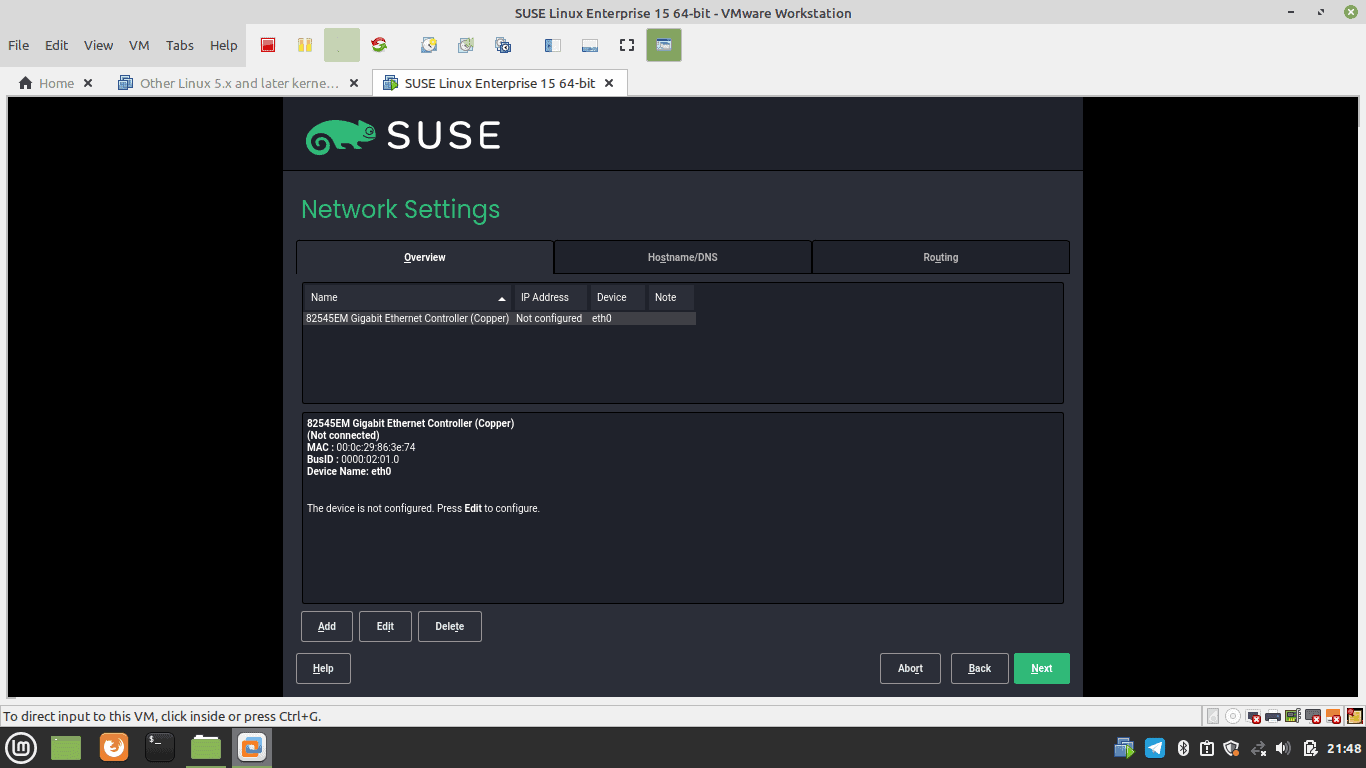Switch to the Hostname/DNS tab
This screenshot has width=1366, height=768.
683,257
